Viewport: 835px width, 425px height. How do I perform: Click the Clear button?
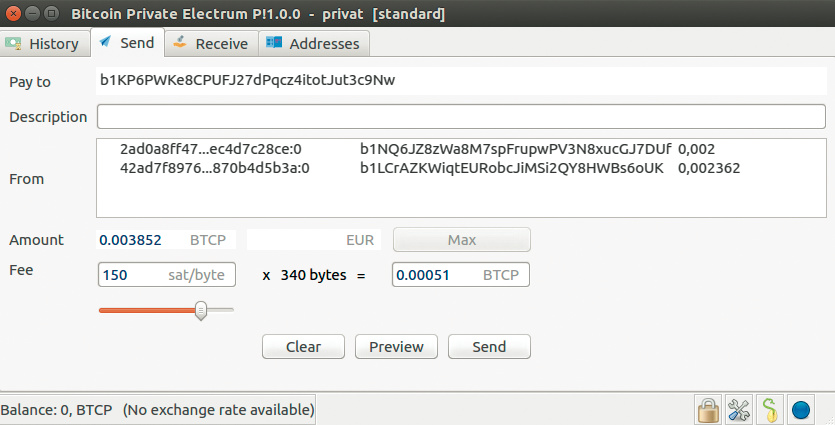tap(303, 347)
